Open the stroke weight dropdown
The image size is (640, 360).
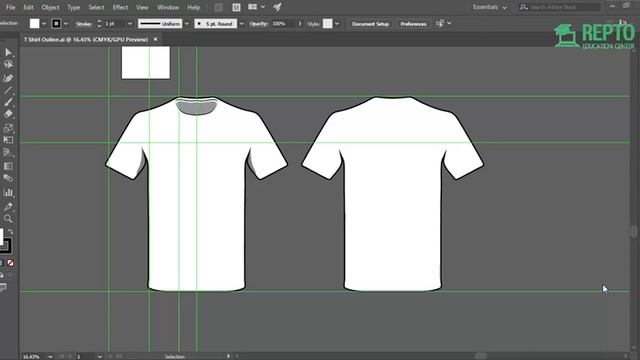tap(130, 24)
